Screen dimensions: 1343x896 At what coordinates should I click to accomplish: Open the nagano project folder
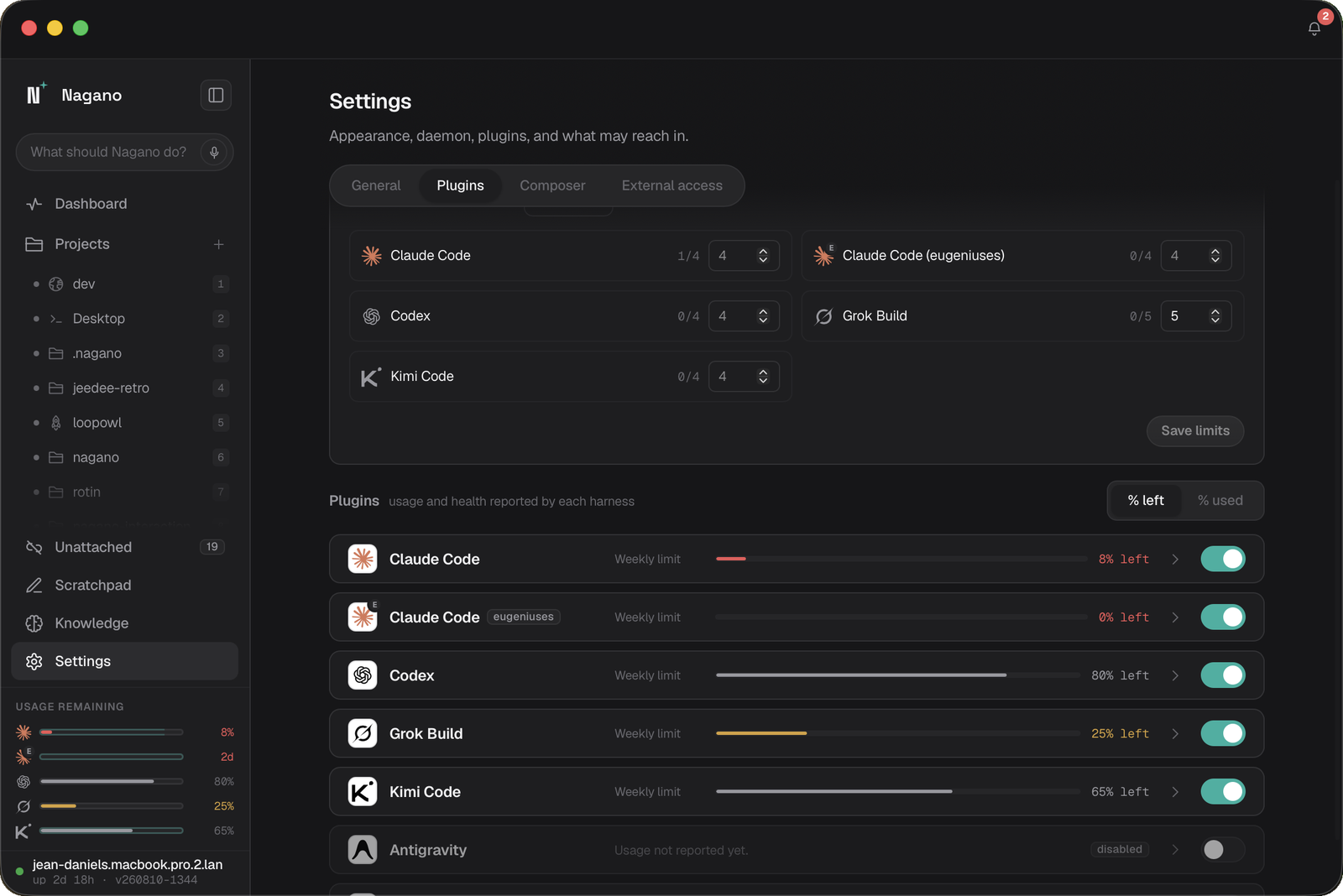pos(125,457)
